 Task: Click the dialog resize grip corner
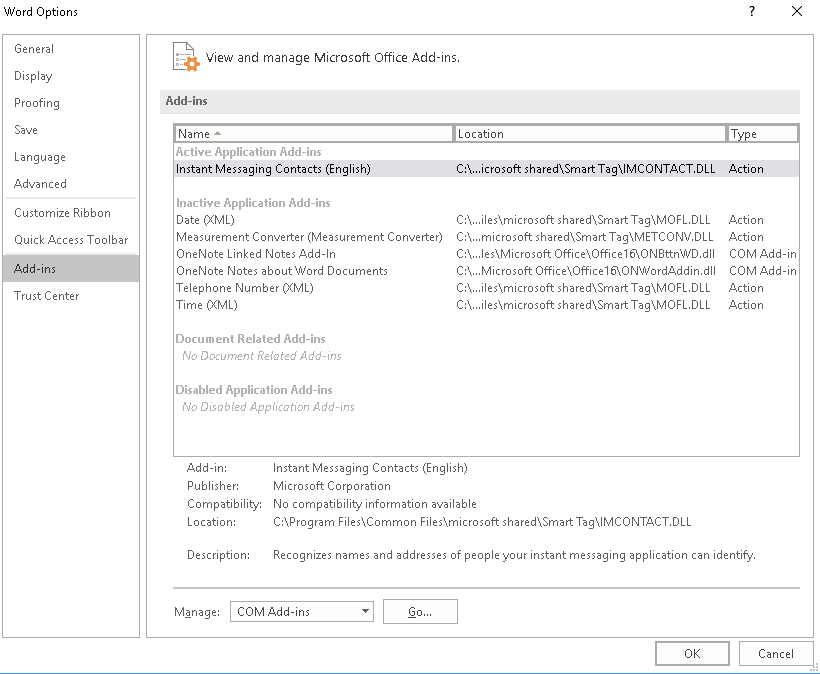[x=814, y=668]
